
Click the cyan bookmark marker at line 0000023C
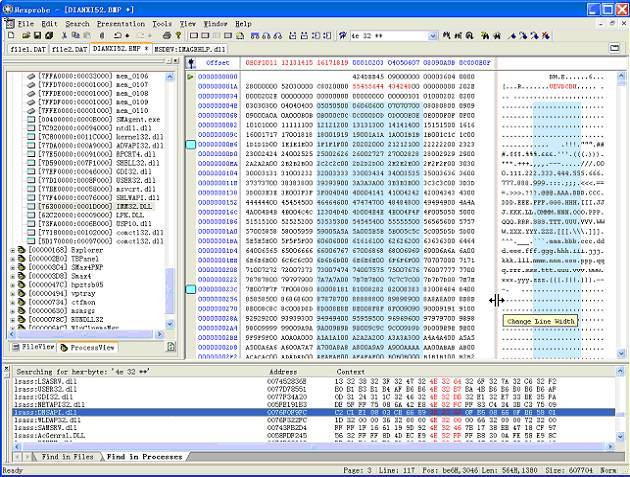click(x=190, y=289)
